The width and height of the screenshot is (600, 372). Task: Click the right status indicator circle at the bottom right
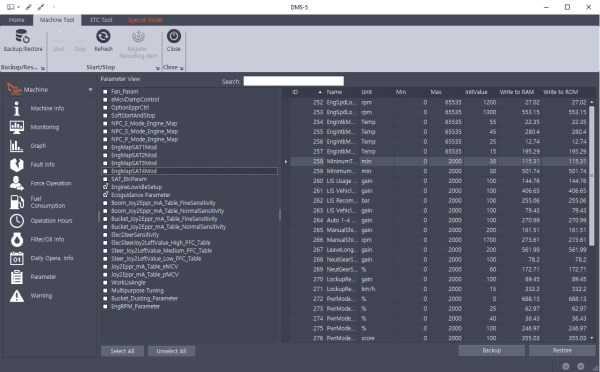coord(580,366)
